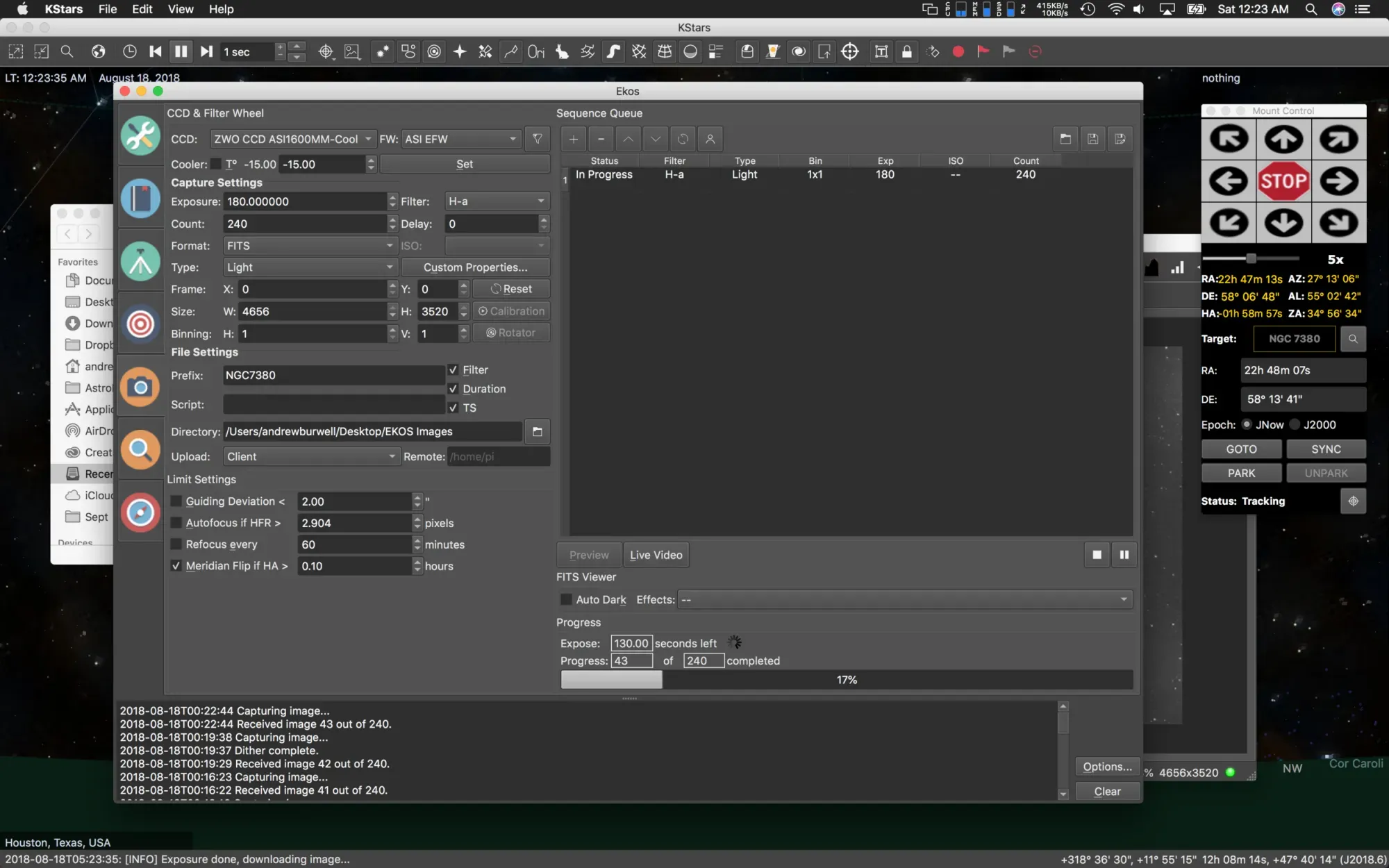
Task: Slew mount north with up arrow
Action: [x=1283, y=140]
